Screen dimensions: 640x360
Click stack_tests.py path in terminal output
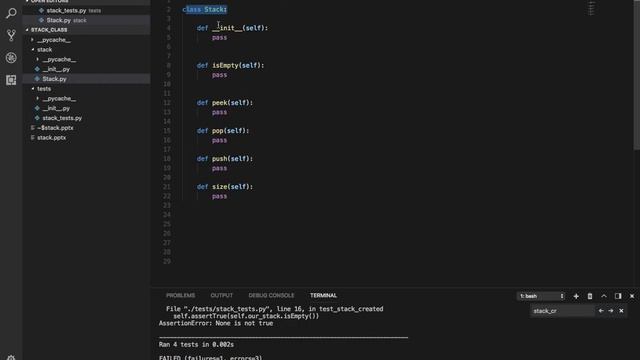pyautogui.click(x=228, y=309)
